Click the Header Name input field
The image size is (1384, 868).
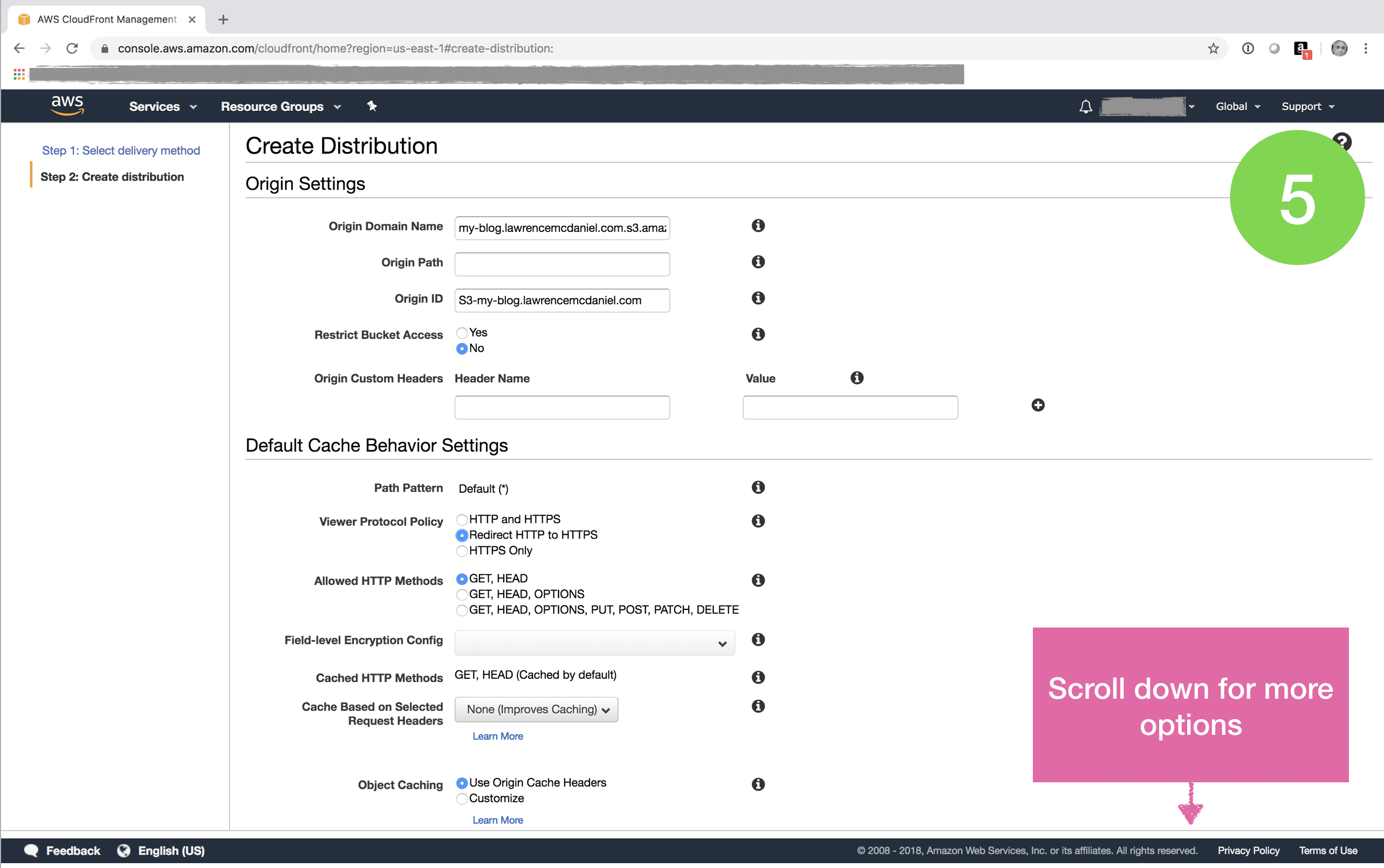(562, 408)
